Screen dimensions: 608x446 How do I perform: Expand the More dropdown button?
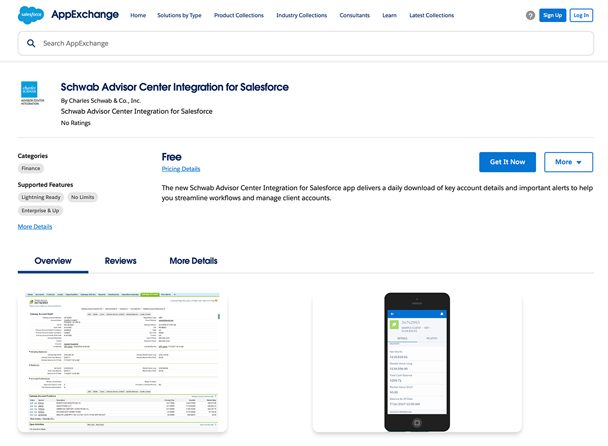568,162
